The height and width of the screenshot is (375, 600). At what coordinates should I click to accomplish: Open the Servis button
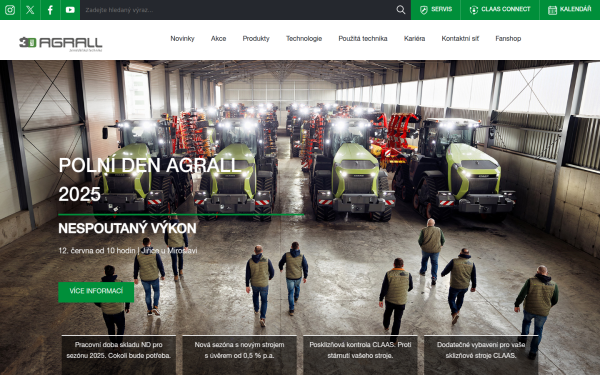[435, 10]
